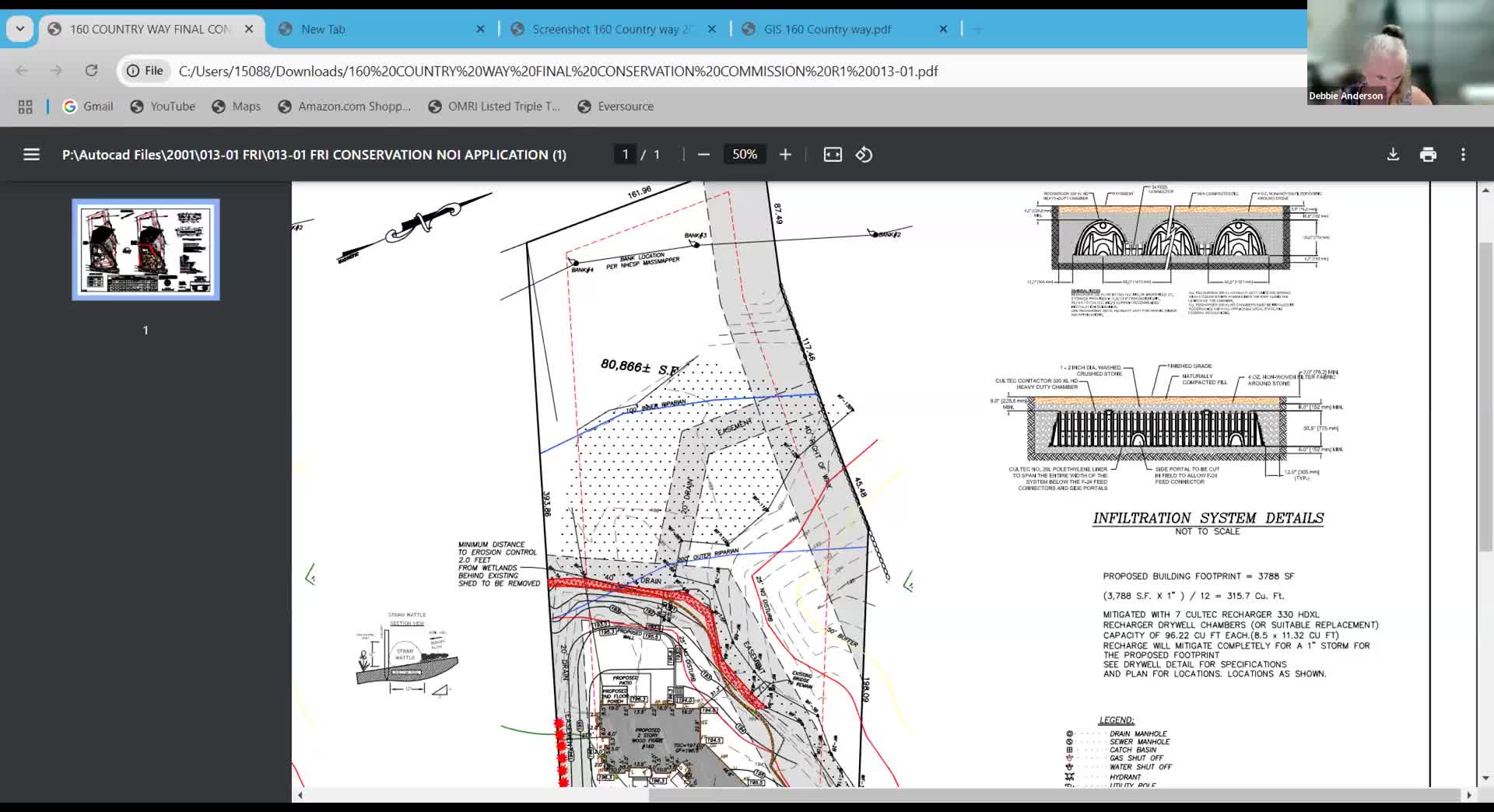Rotate the PDF counterclockwise
The image size is (1494, 812).
tap(864, 155)
